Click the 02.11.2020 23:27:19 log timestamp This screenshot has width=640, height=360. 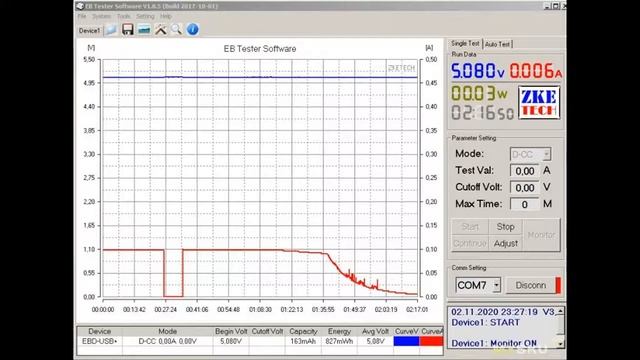click(x=494, y=312)
